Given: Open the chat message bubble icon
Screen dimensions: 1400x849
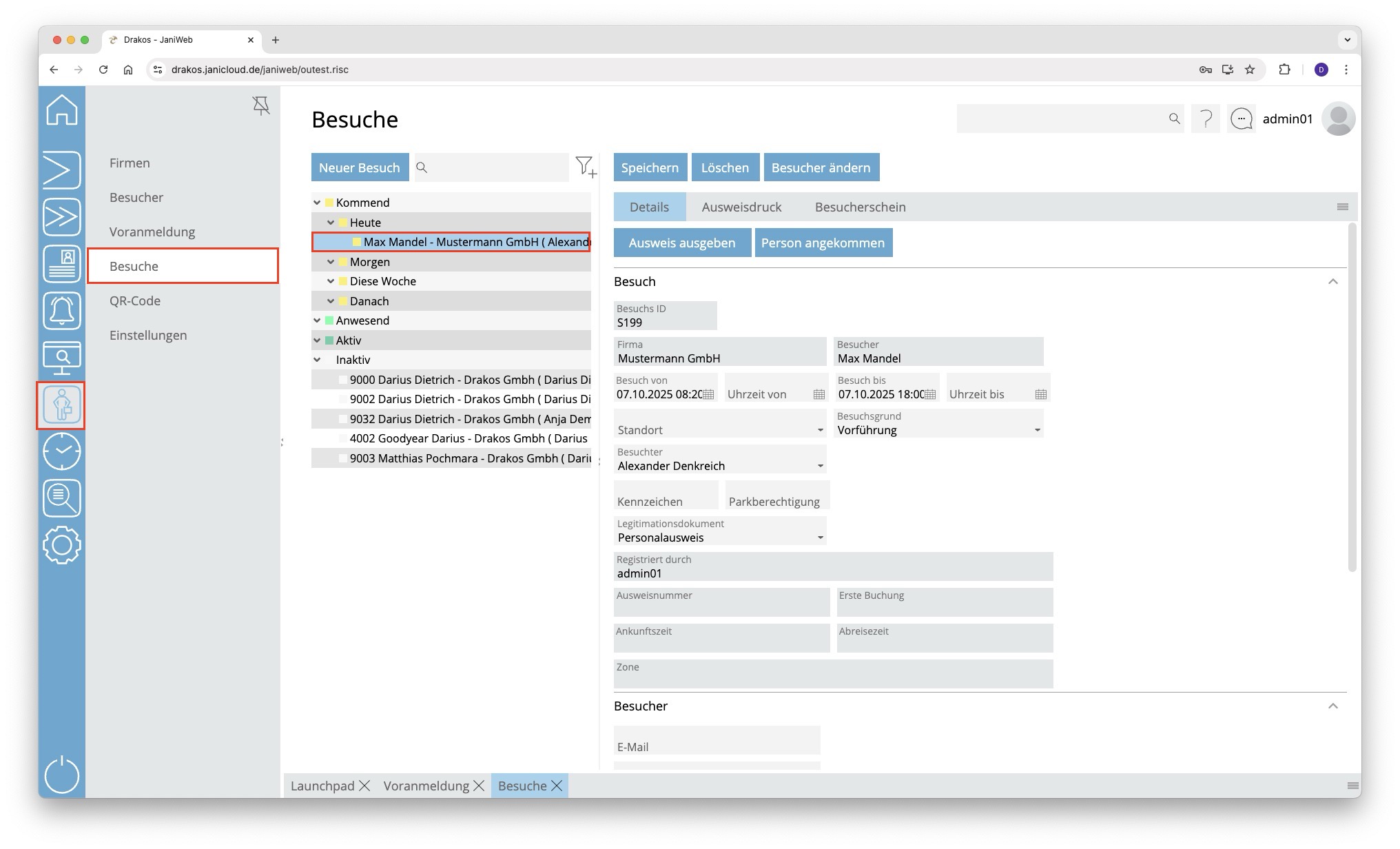Looking at the screenshot, I should [x=1242, y=119].
